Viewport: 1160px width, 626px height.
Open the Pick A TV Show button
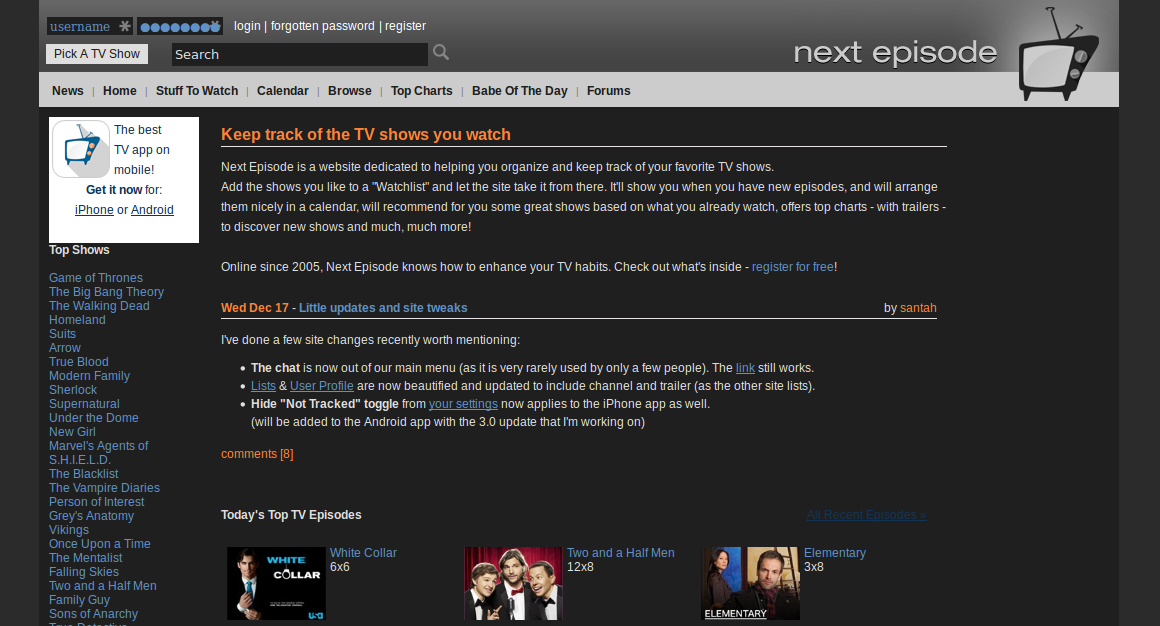[97, 54]
